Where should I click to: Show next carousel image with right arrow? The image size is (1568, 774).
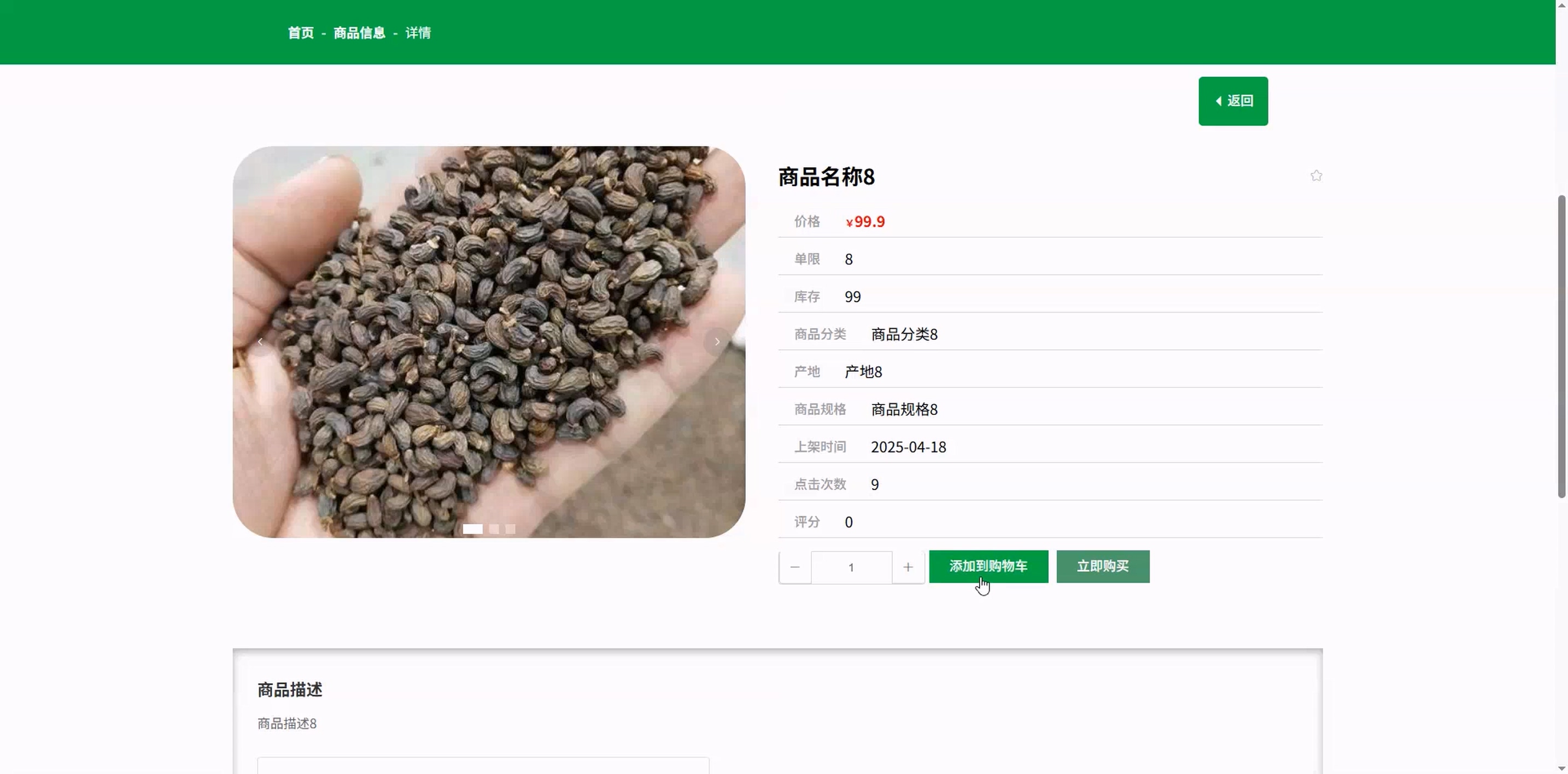(x=717, y=342)
